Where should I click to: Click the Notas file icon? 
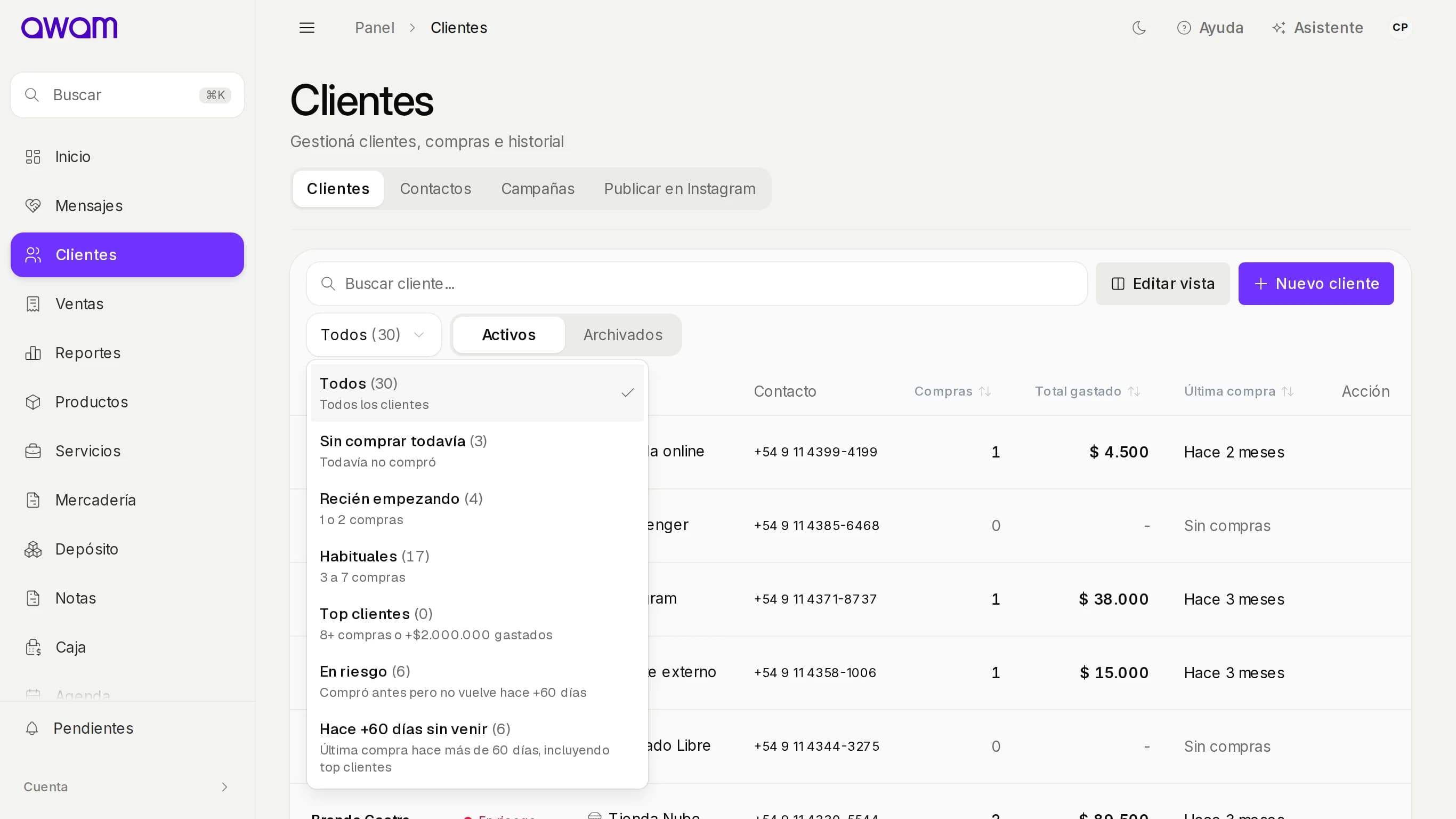33,598
